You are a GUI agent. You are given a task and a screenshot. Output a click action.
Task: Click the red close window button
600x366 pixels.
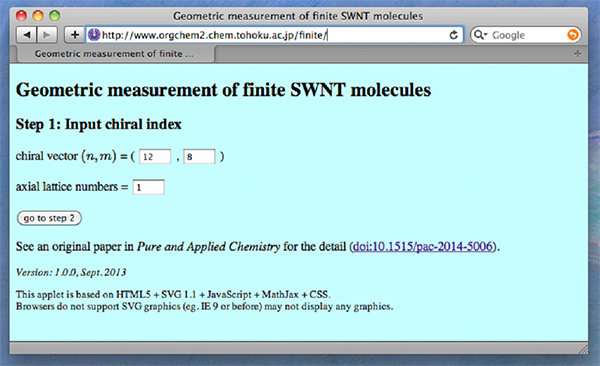(21, 16)
